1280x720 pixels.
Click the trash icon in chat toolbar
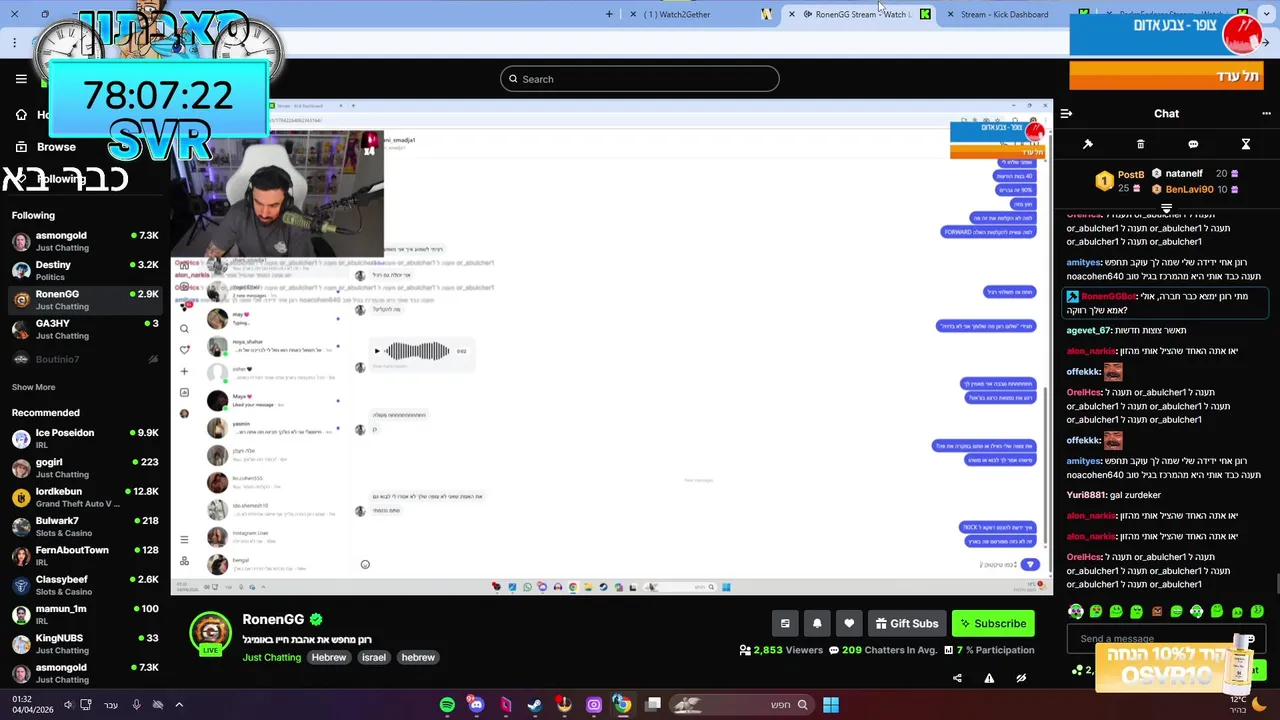pyautogui.click(x=1140, y=144)
